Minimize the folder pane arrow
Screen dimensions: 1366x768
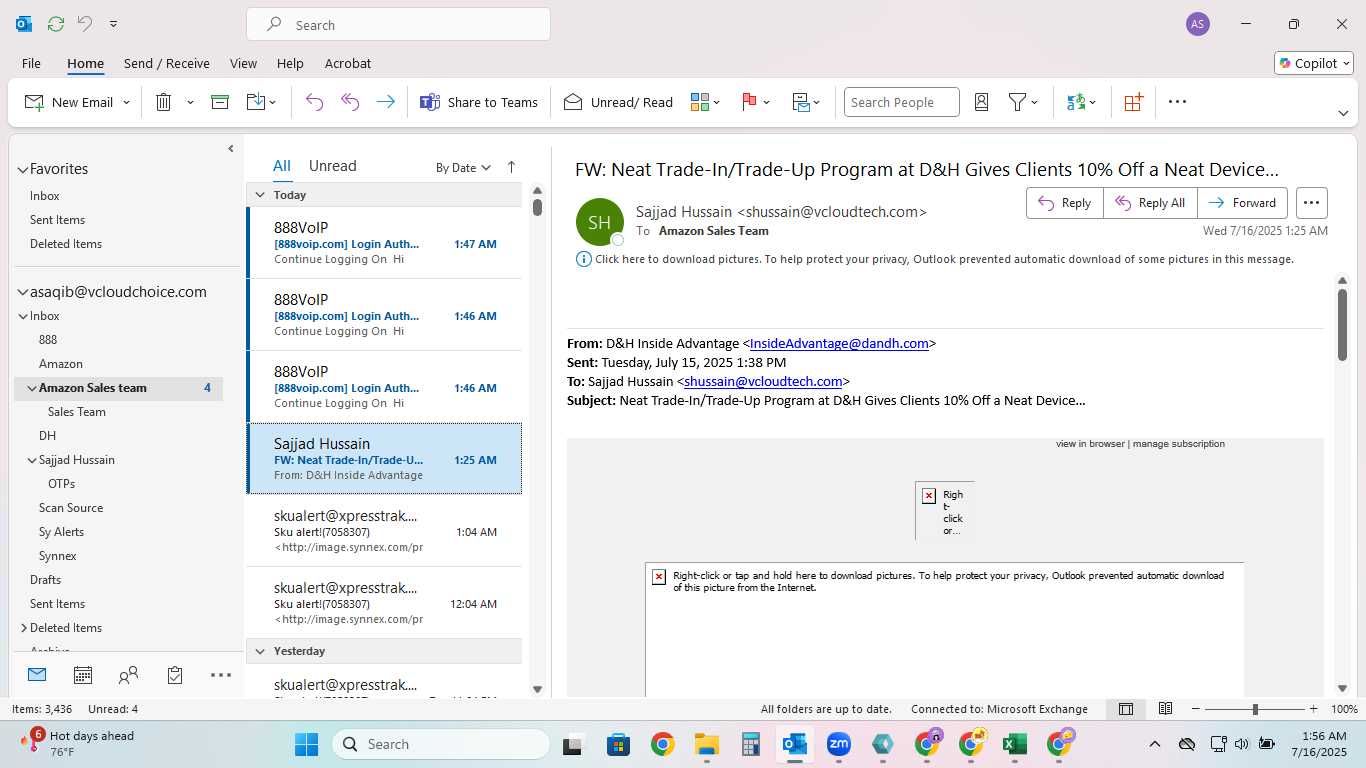(x=231, y=149)
